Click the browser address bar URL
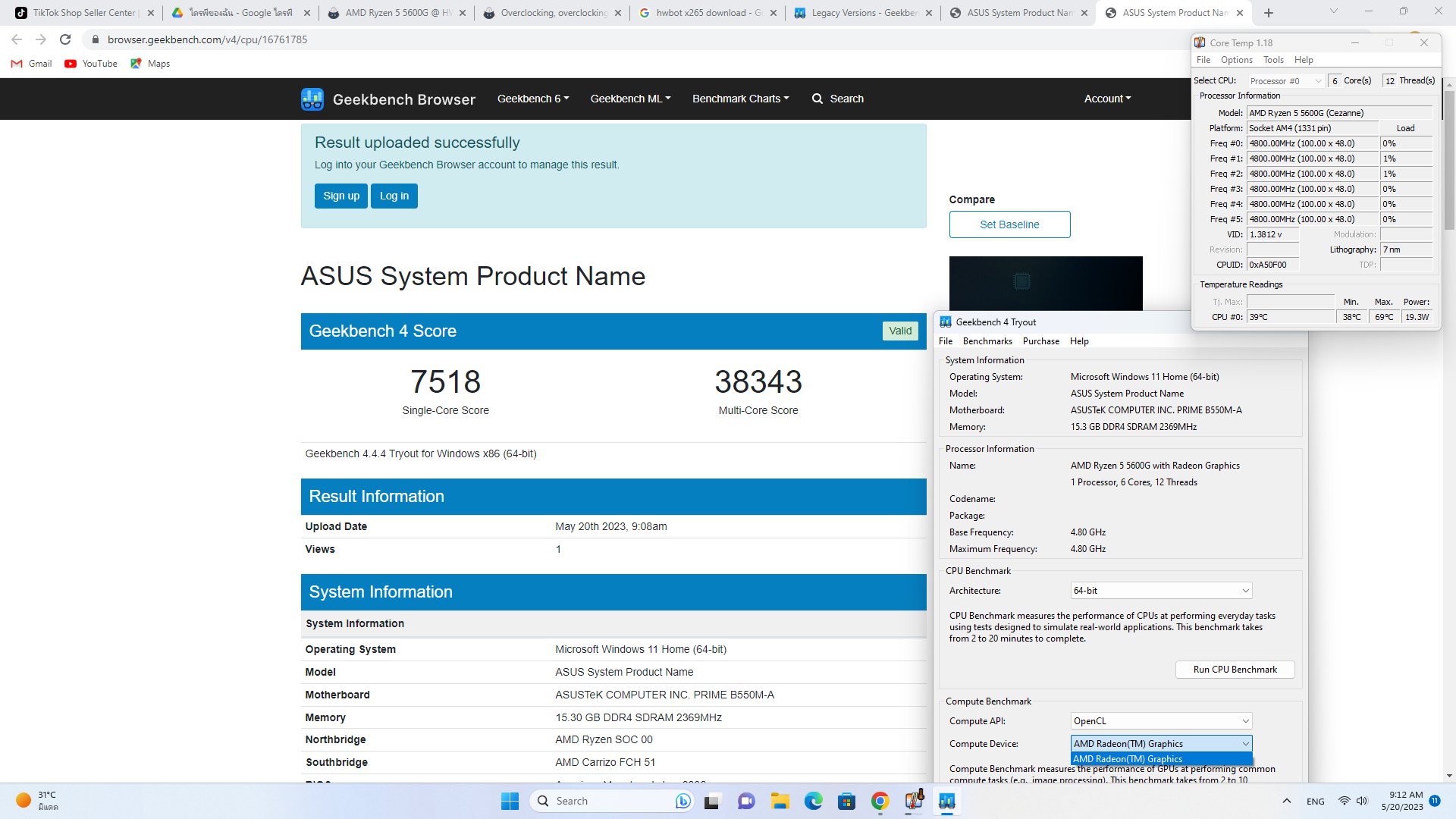 (207, 39)
